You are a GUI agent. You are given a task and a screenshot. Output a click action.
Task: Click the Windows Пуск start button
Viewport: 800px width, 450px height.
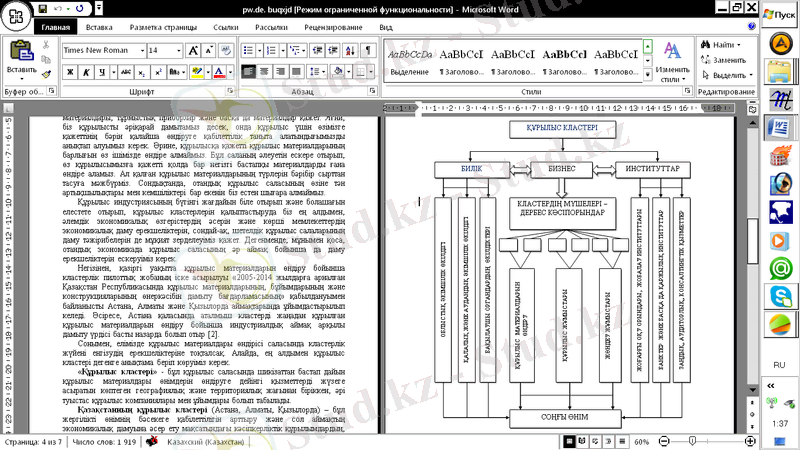click(777, 14)
